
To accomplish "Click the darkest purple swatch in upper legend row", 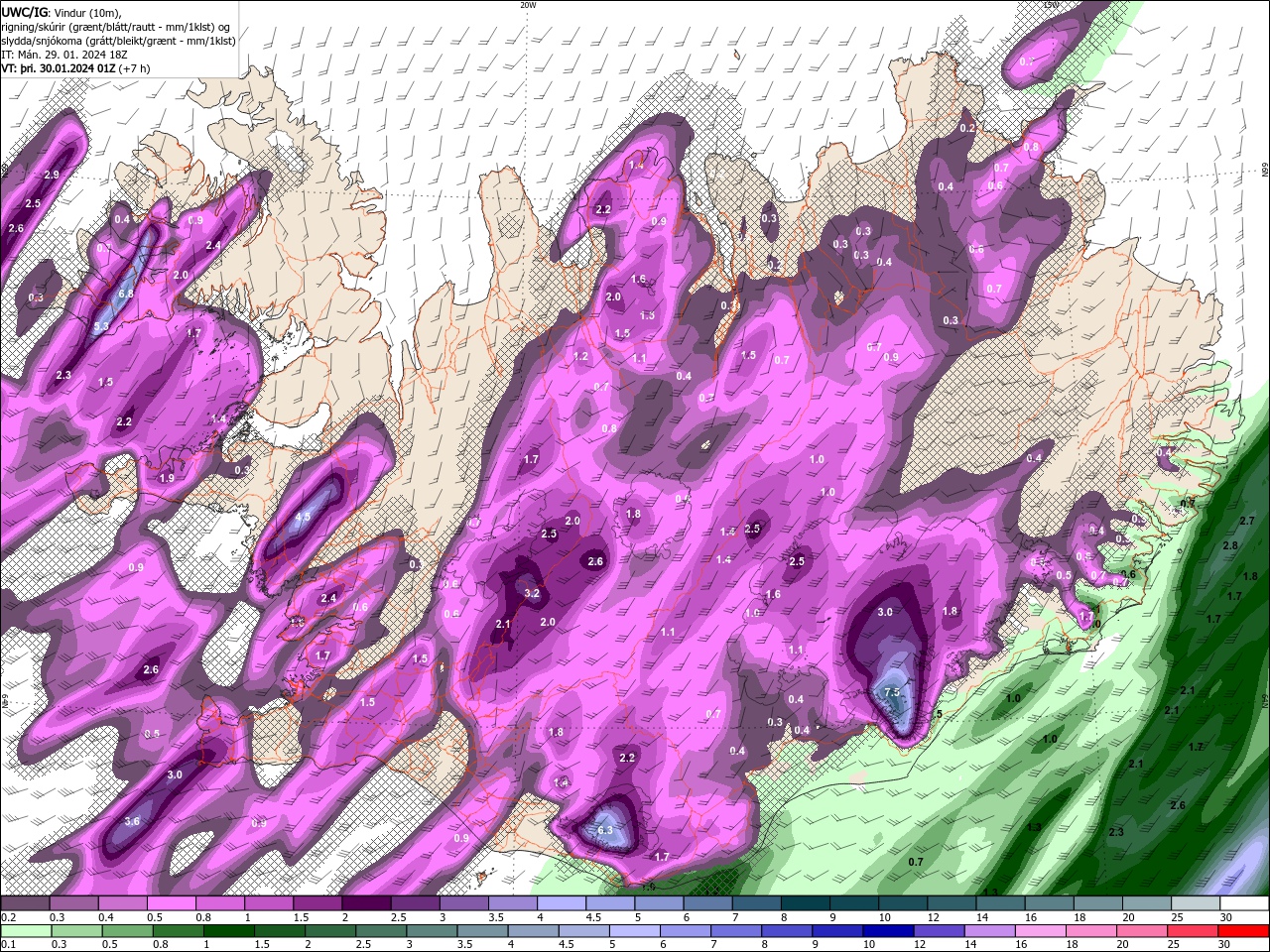I will pos(367,903).
